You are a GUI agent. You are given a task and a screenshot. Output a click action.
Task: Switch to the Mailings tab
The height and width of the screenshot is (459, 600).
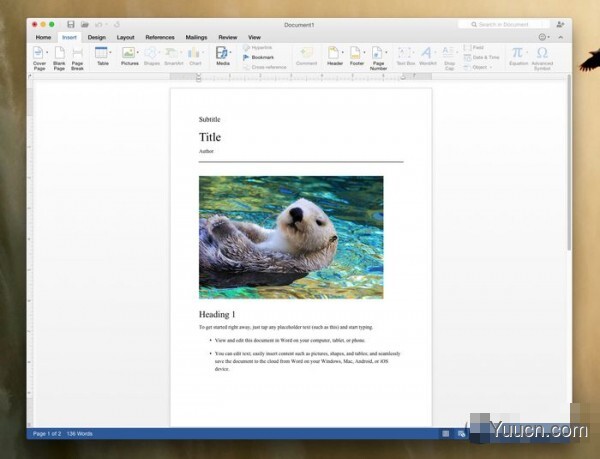point(196,37)
